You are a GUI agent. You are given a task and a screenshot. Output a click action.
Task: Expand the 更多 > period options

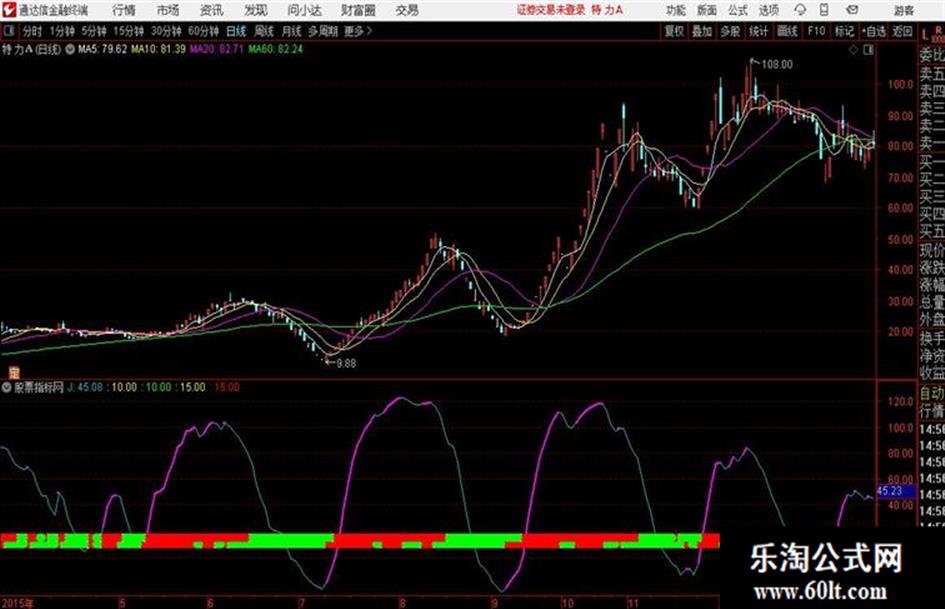tap(358, 31)
